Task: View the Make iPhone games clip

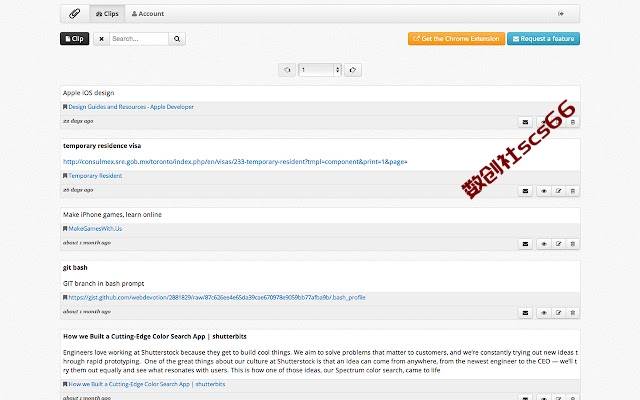Action: coord(544,244)
